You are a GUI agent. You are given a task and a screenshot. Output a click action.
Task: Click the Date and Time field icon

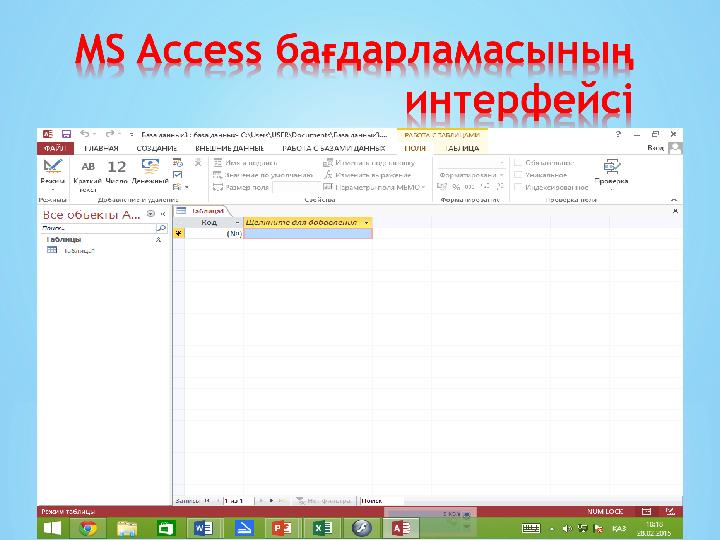point(178,163)
